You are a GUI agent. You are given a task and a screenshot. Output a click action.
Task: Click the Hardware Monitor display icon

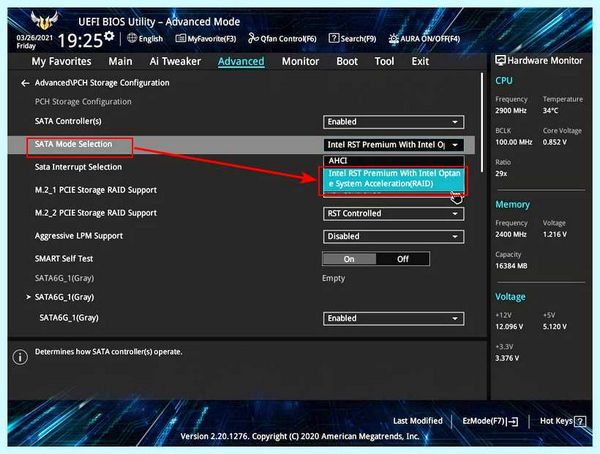pyautogui.click(x=500, y=60)
